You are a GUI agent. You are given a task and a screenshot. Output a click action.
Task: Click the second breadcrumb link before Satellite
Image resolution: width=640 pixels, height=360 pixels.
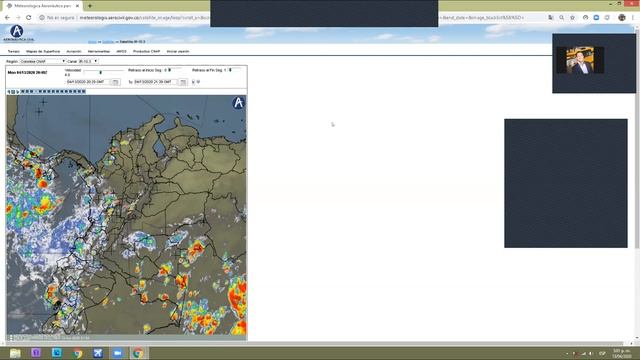point(108,42)
